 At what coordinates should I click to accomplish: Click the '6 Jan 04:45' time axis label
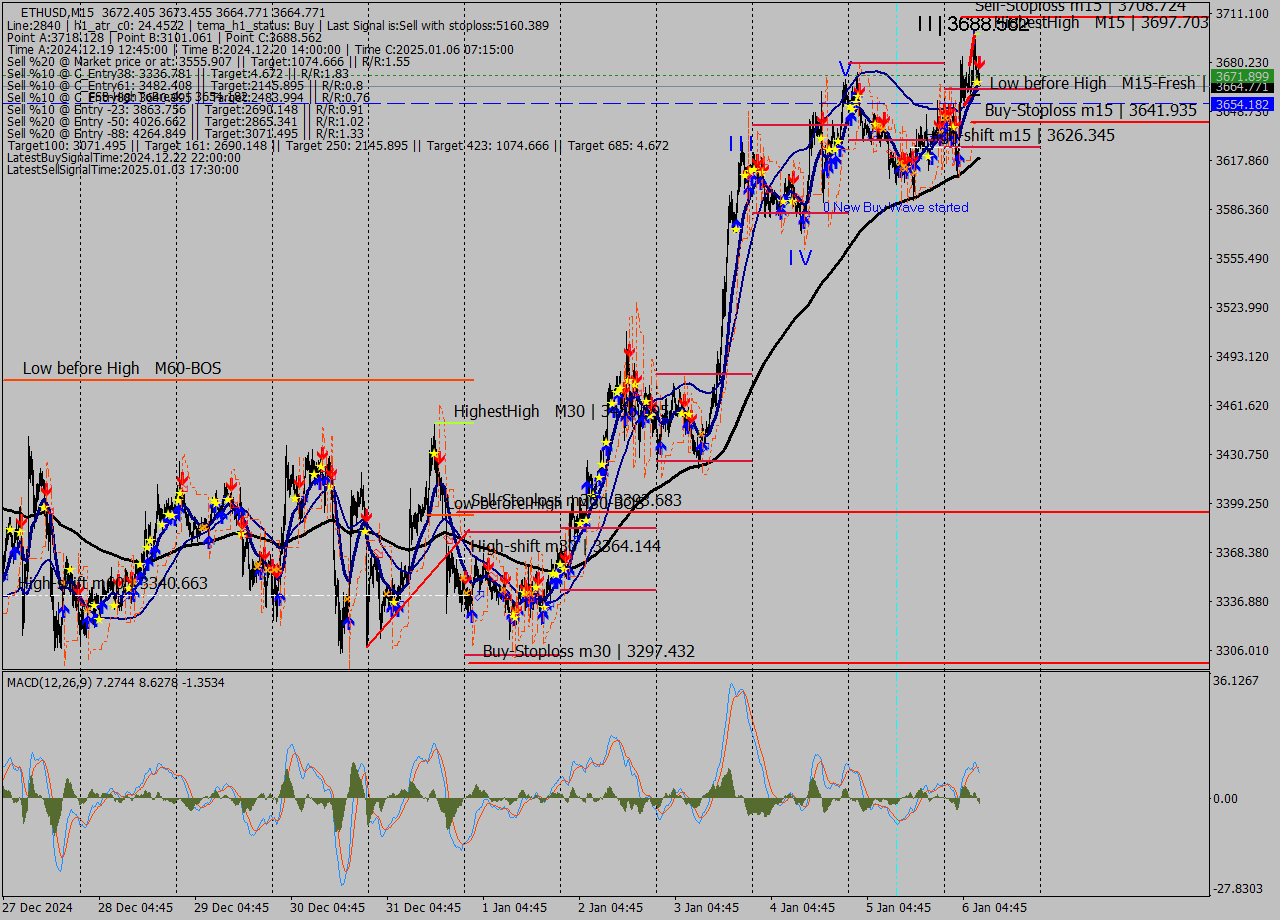click(994, 908)
